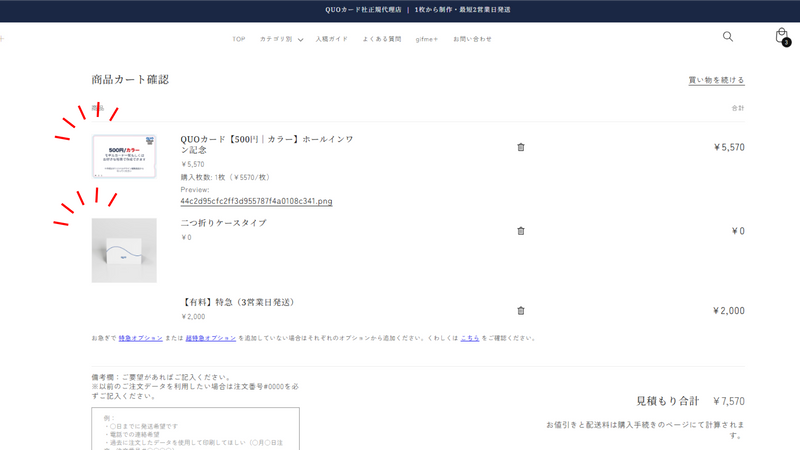Click the 買い物を続ける link
Screen dimensions: 800x450
point(716,80)
